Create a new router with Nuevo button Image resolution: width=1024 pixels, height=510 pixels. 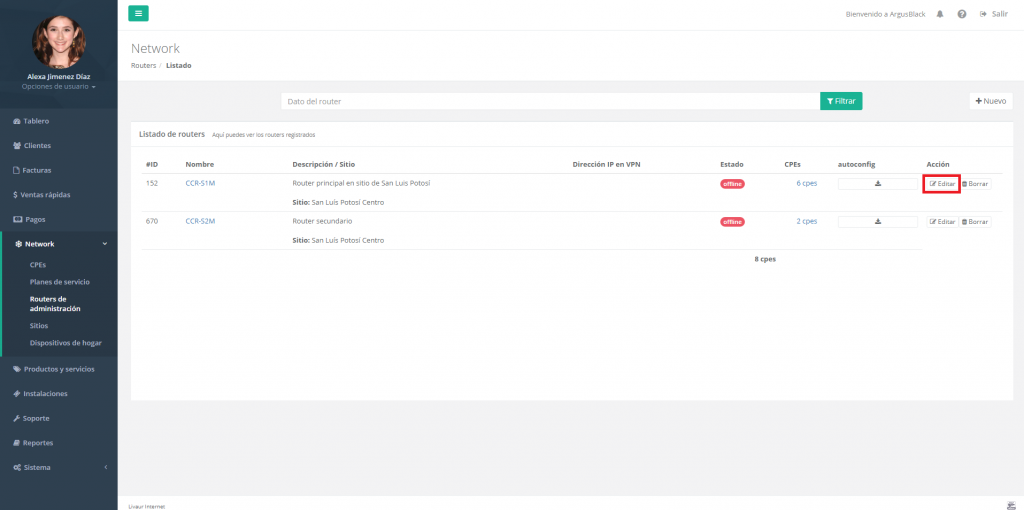click(991, 101)
